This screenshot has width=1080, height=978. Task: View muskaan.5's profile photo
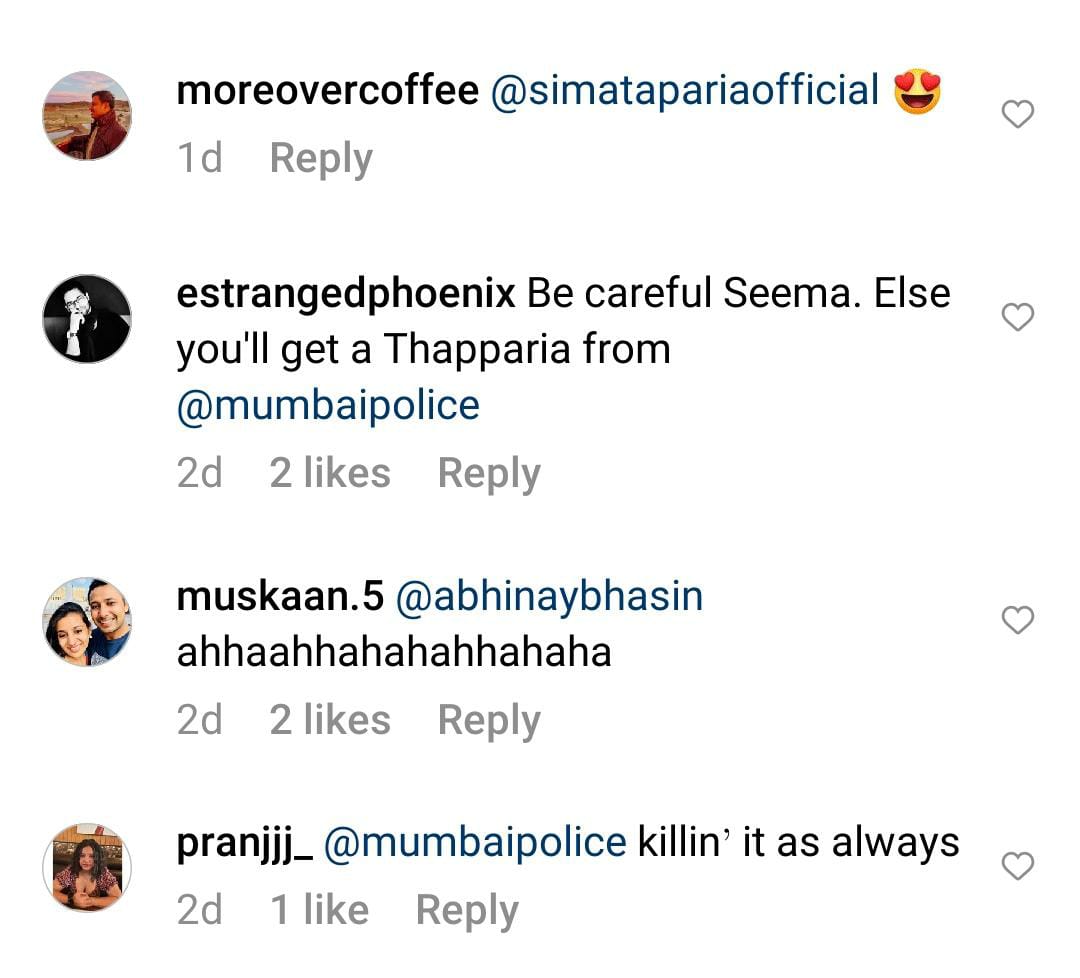pyautogui.click(x=87, y=621)
